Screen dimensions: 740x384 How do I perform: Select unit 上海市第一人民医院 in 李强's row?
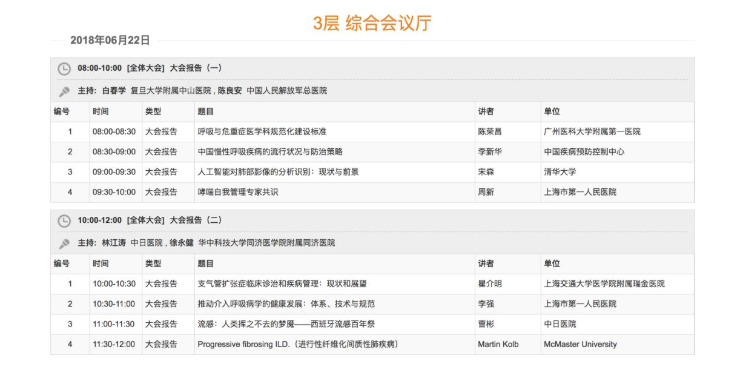tap(580, 304)
